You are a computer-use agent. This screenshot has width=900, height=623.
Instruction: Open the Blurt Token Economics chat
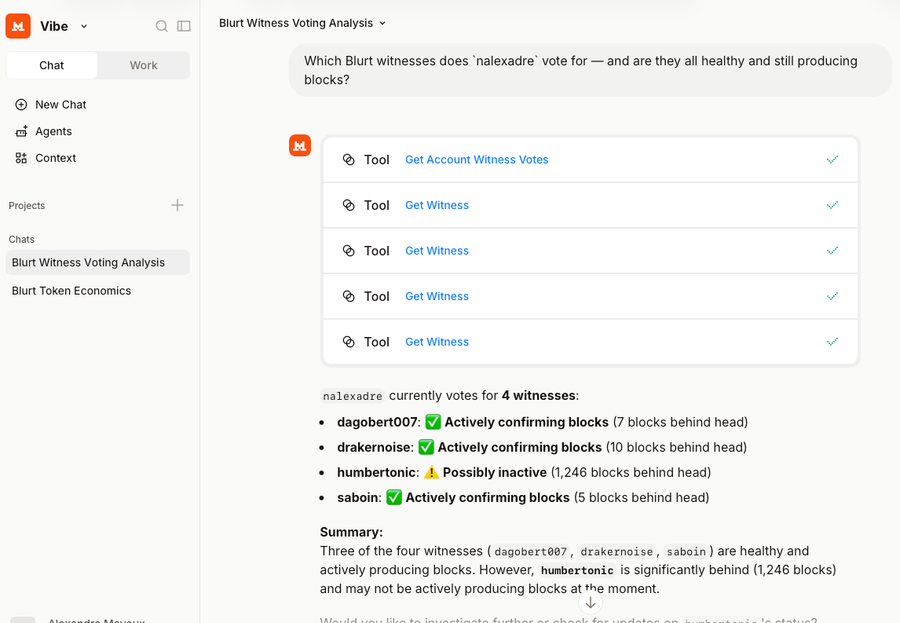pyautogui.click(x=71, y=291)
